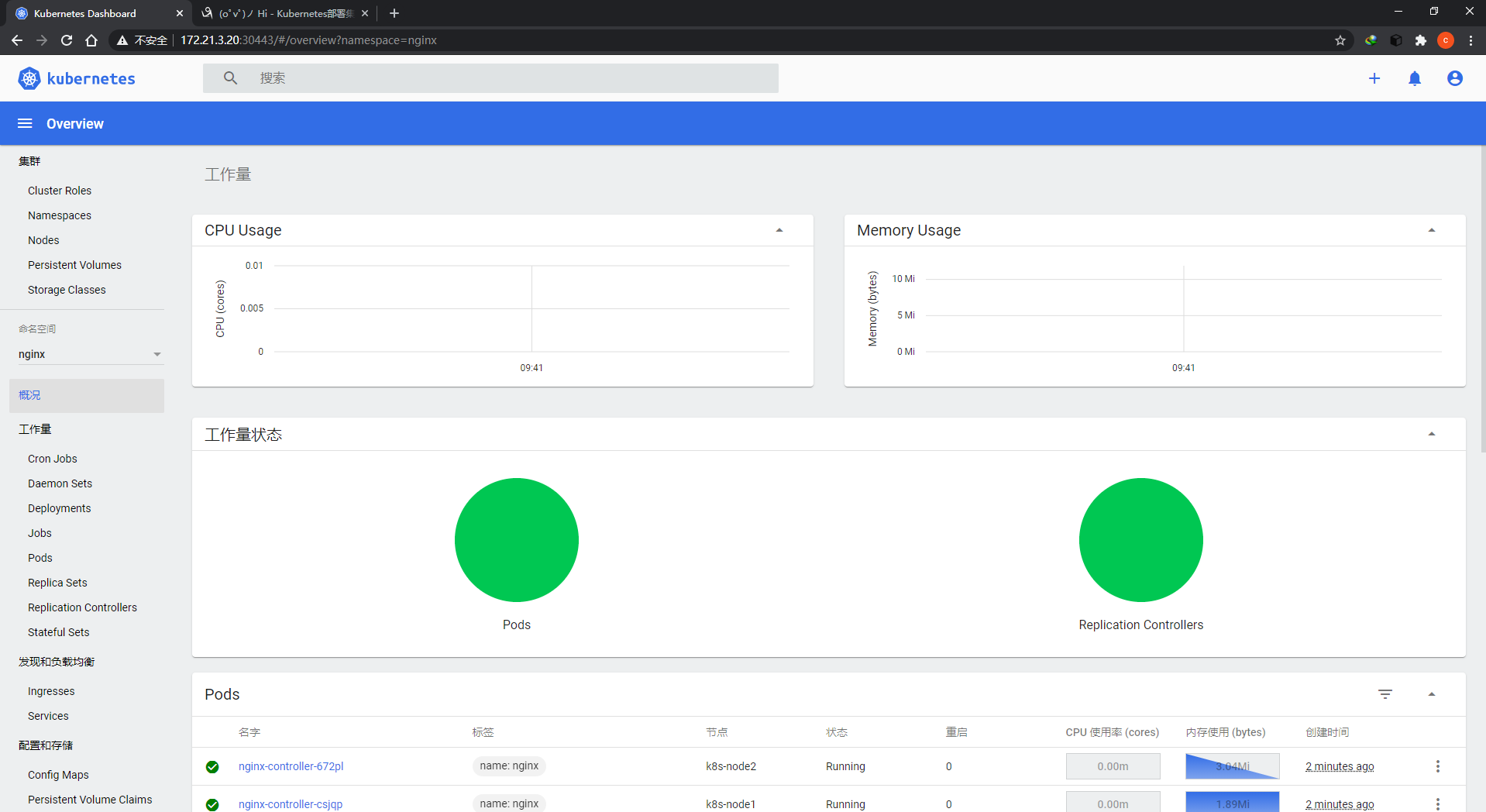The height and width of the screenshot is (812, 1486).
Task: Bookmark this page with the star
Action: (1340, 40)
